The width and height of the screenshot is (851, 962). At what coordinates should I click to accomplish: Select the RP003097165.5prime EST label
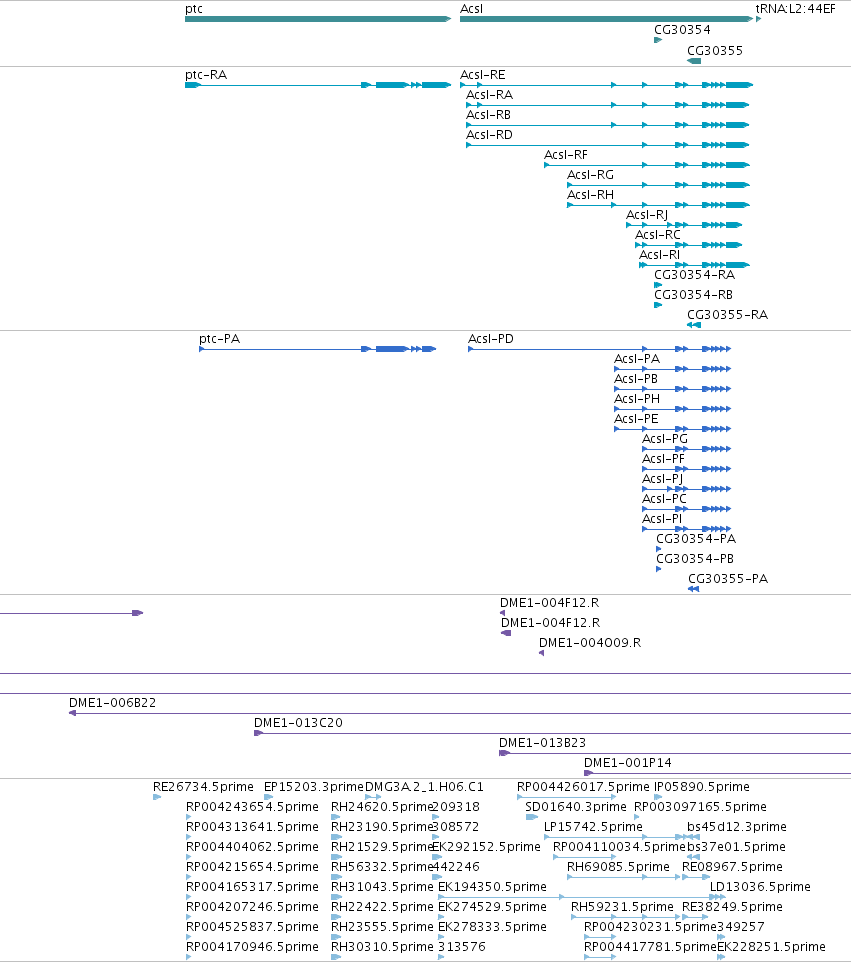point(700,807)
